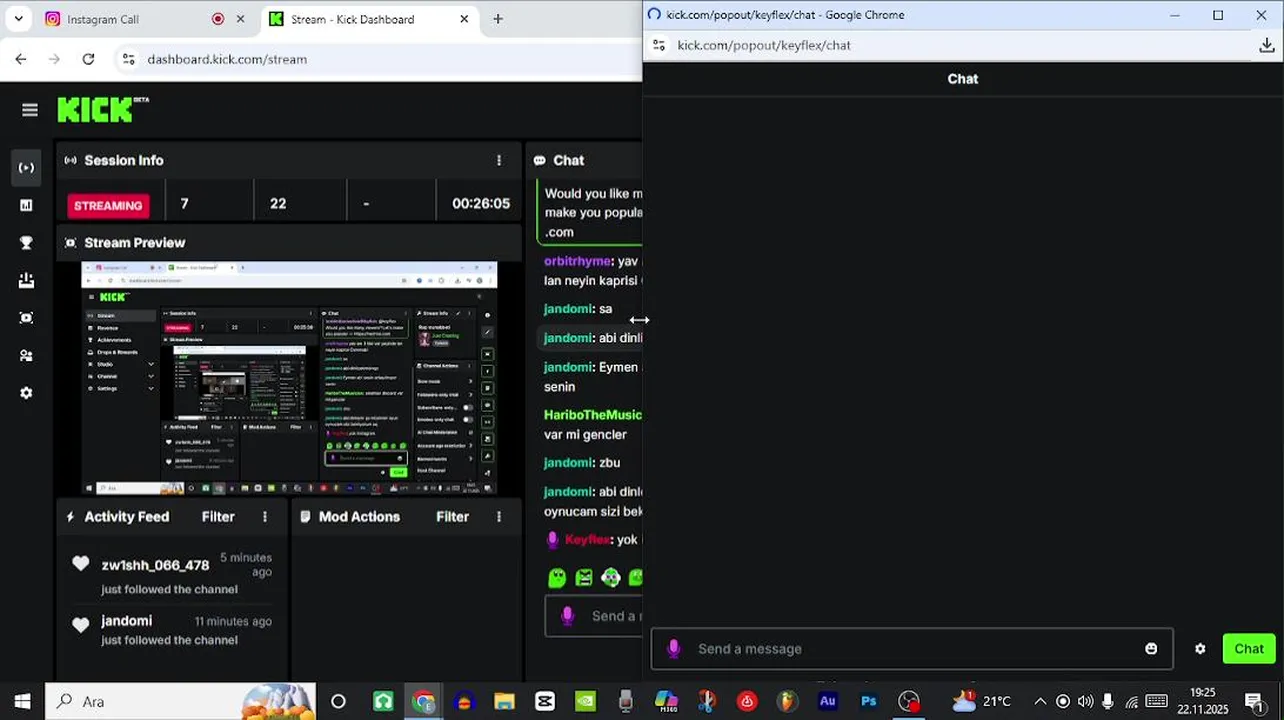Open Drops & Rewards icon in sidebar

(x=27, y=280)
